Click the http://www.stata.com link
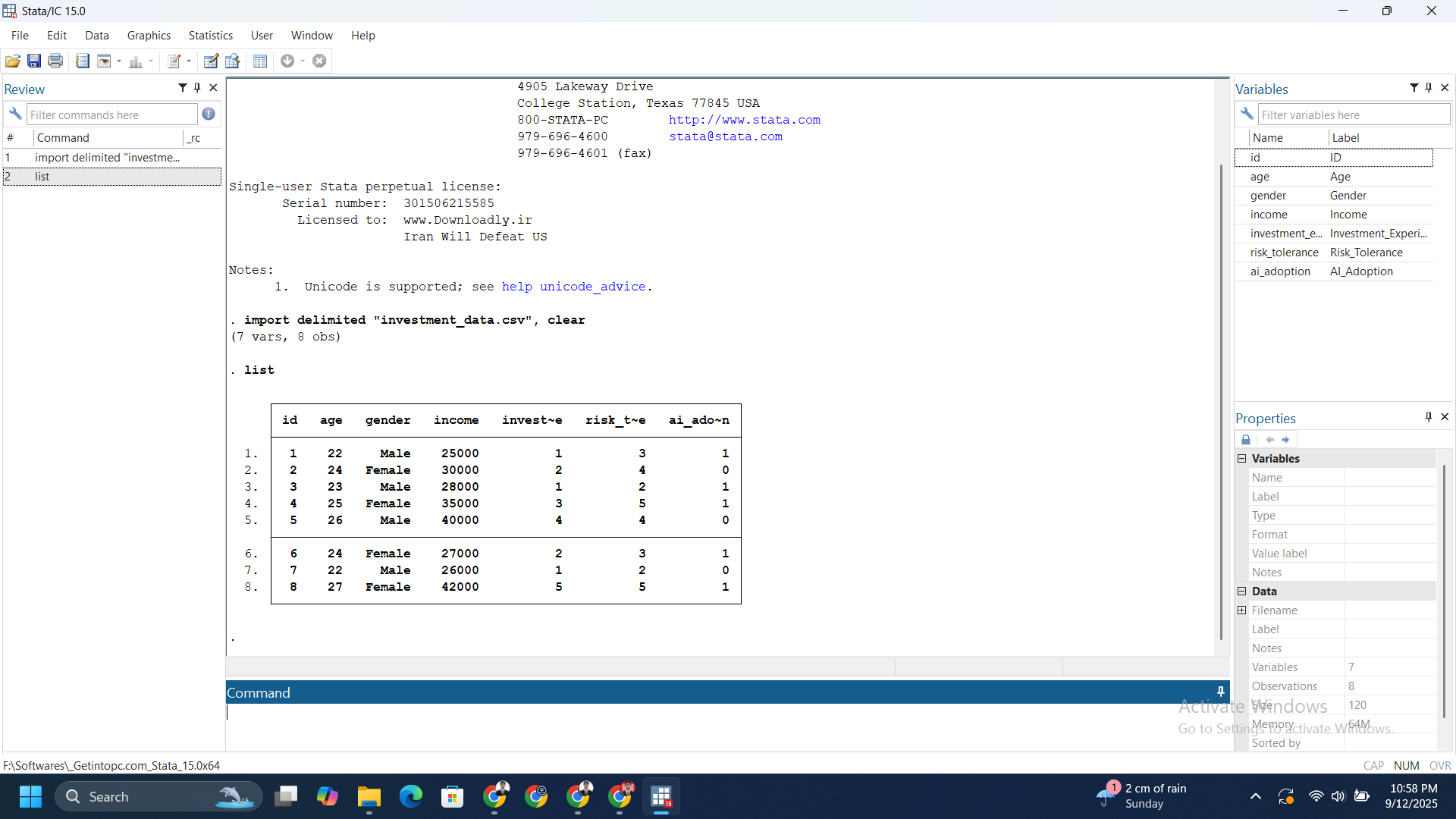 (x=744, y=120)
